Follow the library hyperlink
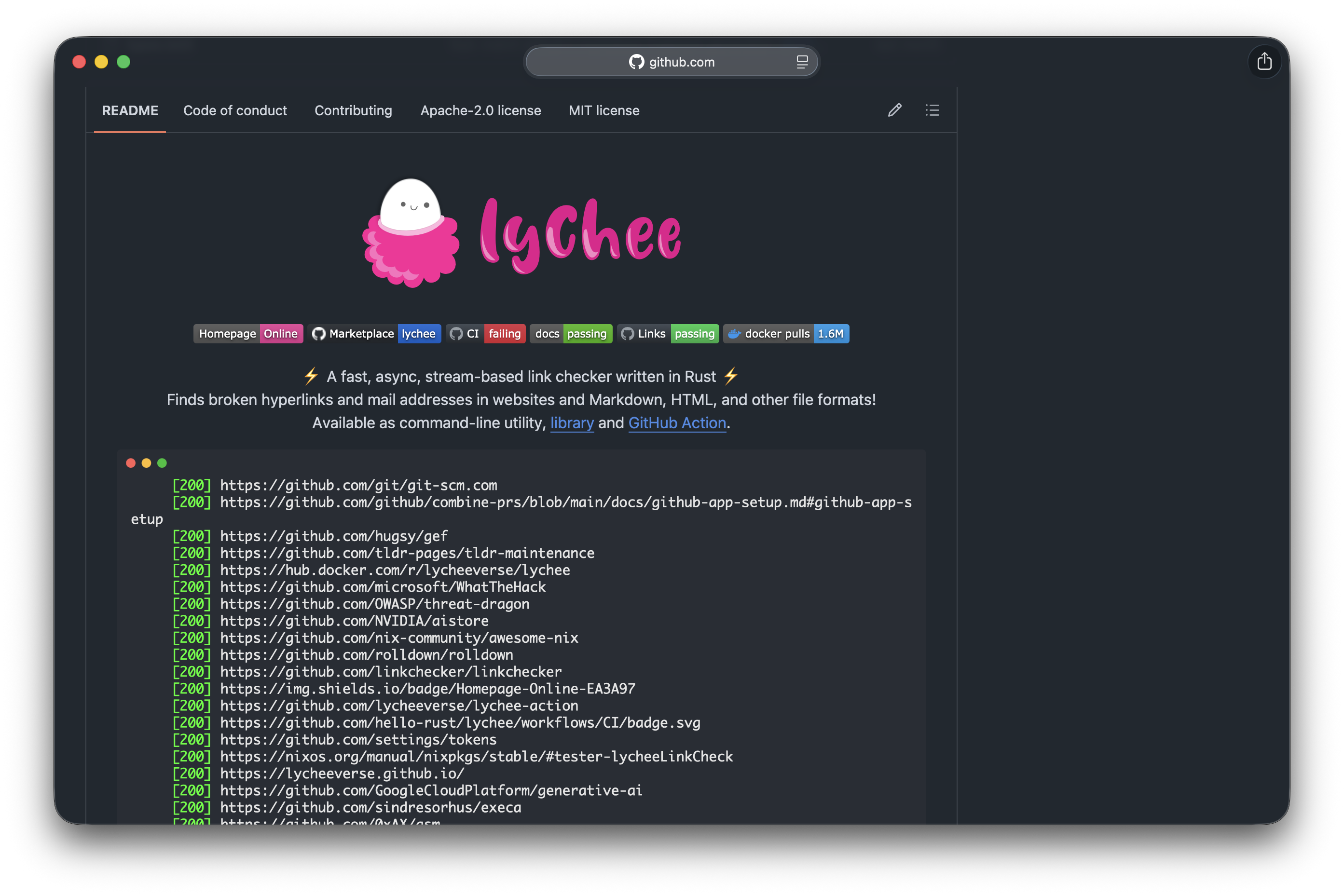The height and width of the screenshot is (896, 1344). click(x=572, y=423)
